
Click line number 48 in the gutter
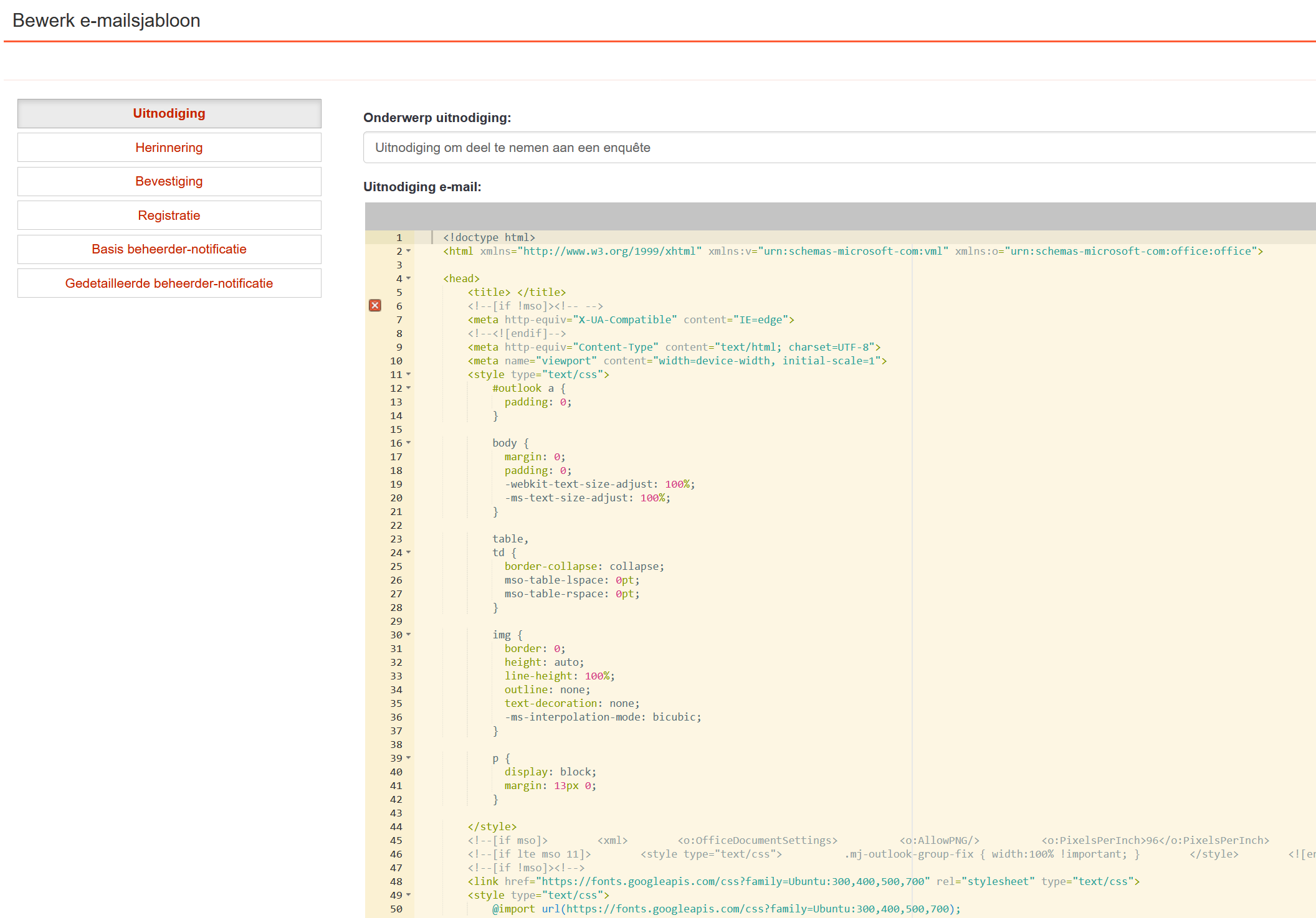(396, 881)
